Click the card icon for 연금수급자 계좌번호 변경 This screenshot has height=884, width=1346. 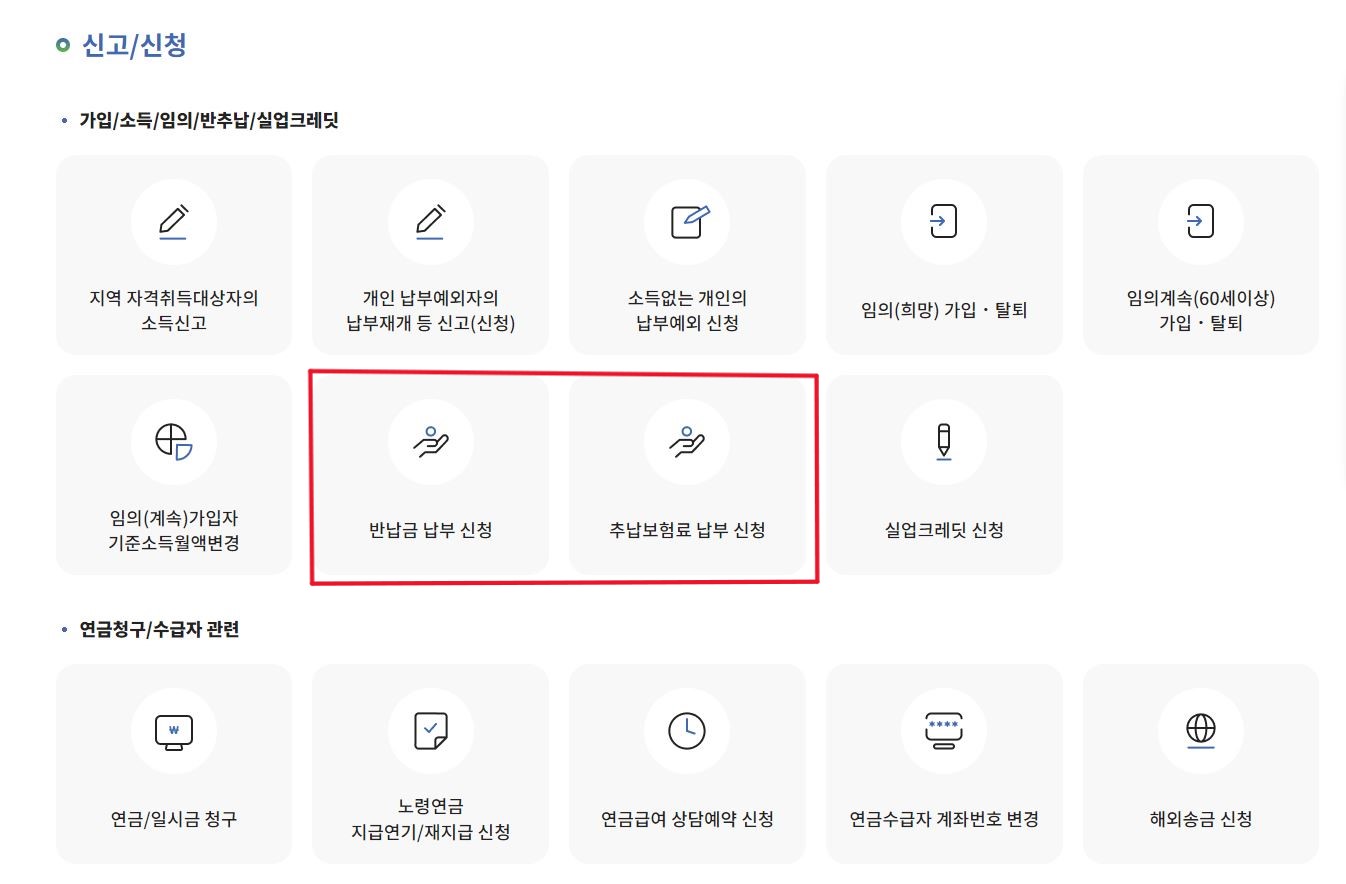pos(943,731)
